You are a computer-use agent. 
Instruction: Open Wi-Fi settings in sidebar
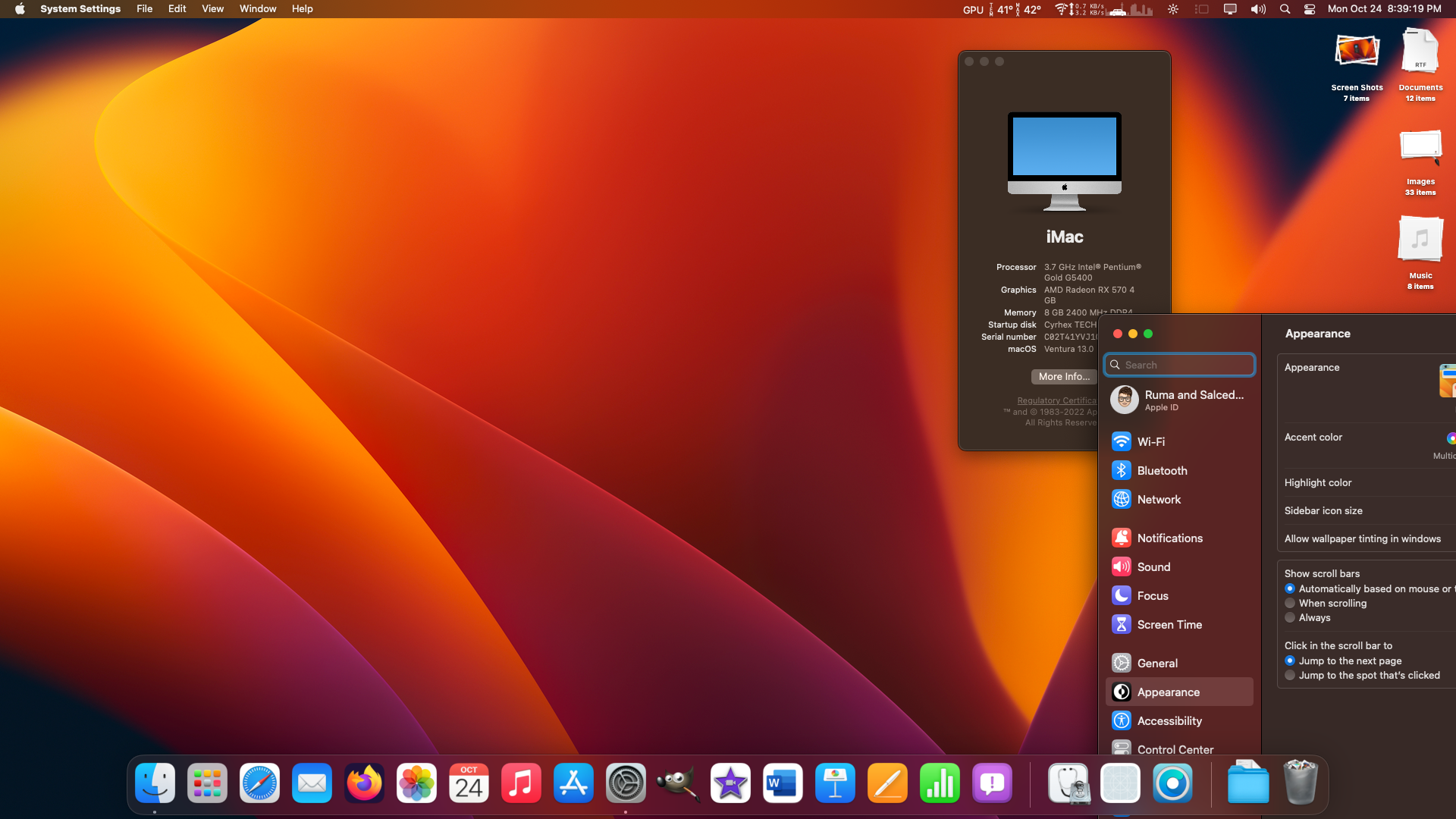click(x=1150, y=441)
